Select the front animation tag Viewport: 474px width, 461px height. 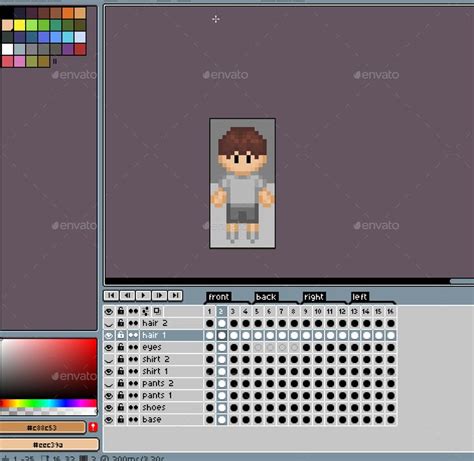coord(219,297)
